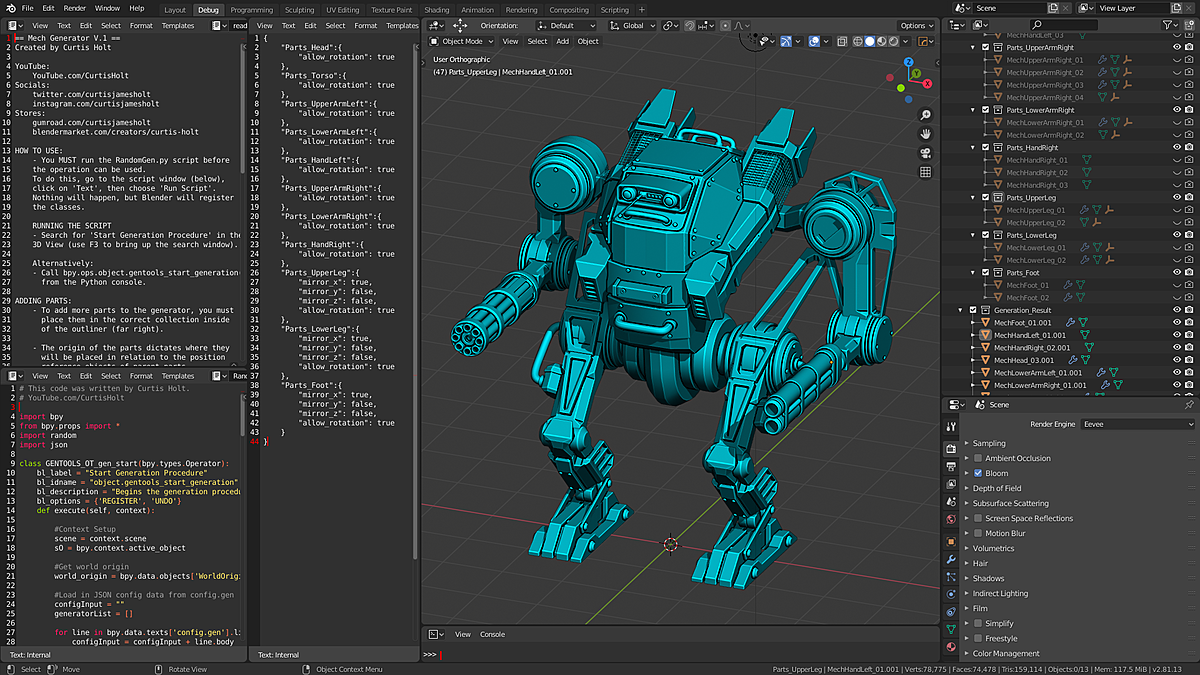Enable the Ambient Occlusion checkbox

pos(978,458)
